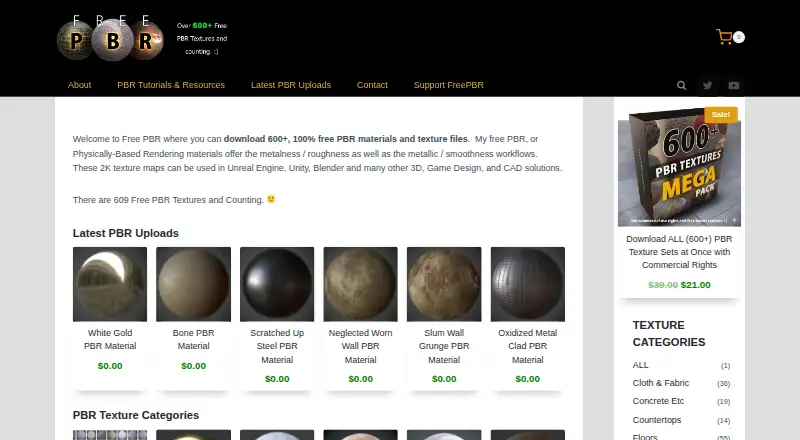Click Bone PBR Material title
800x440 pixels.
[x=193, y=339]
